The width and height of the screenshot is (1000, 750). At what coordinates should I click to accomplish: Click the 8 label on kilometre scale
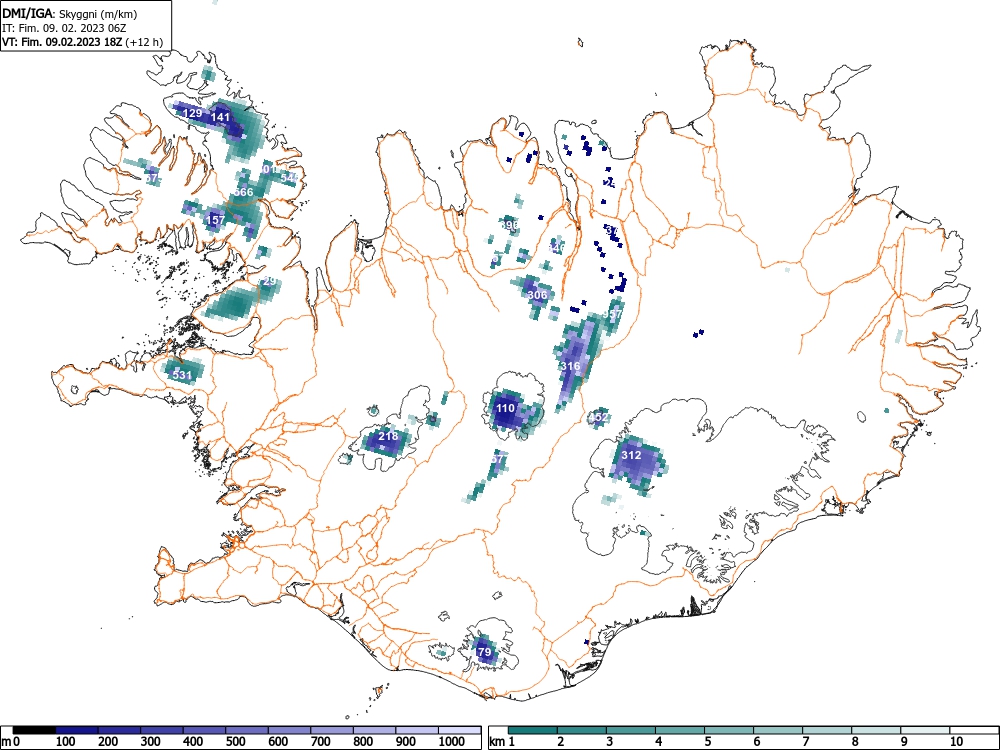[x=855, y=742]
